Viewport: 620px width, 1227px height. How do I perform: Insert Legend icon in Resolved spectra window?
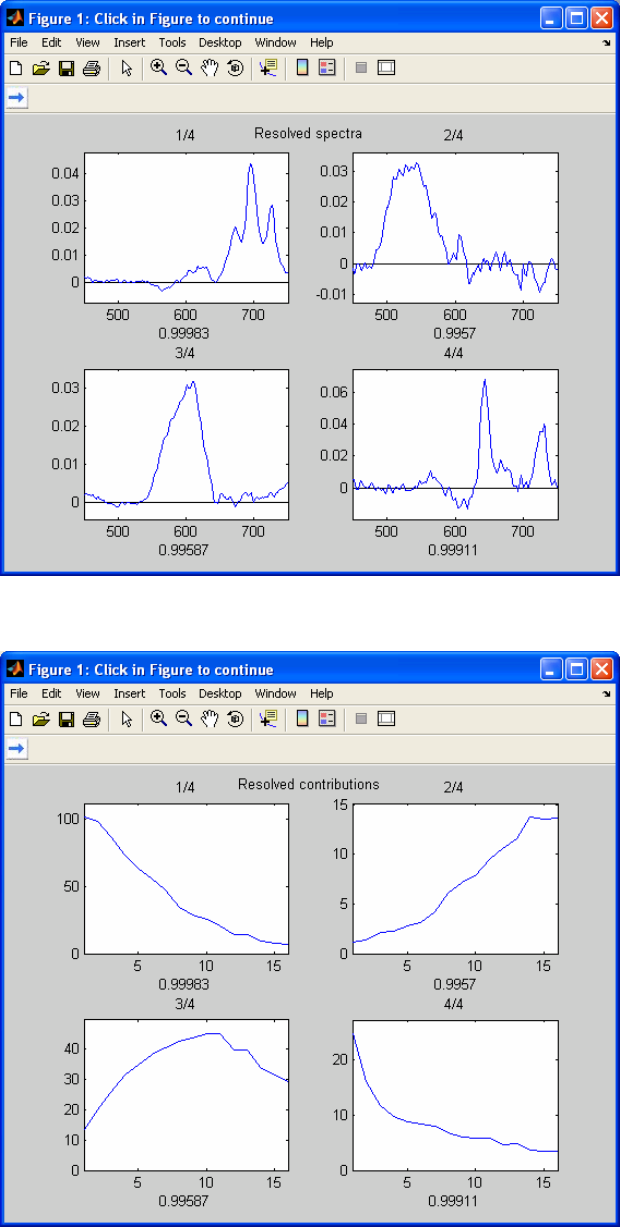click(x=327, y=69)
